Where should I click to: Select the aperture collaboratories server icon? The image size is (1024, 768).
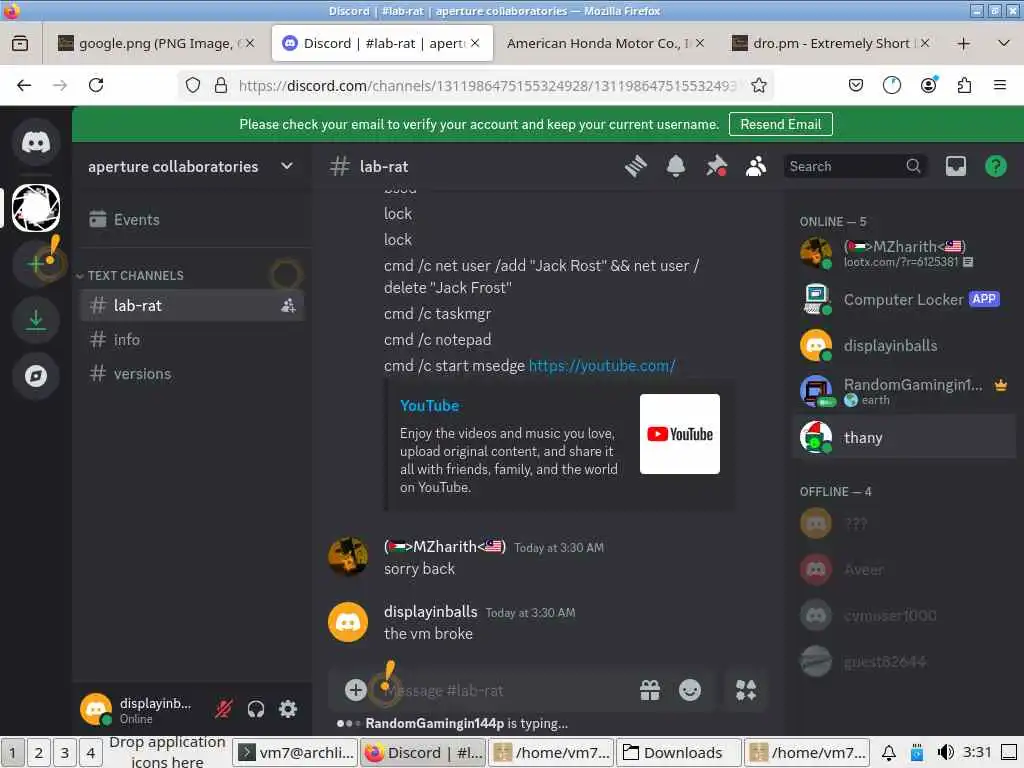point(36,208)
